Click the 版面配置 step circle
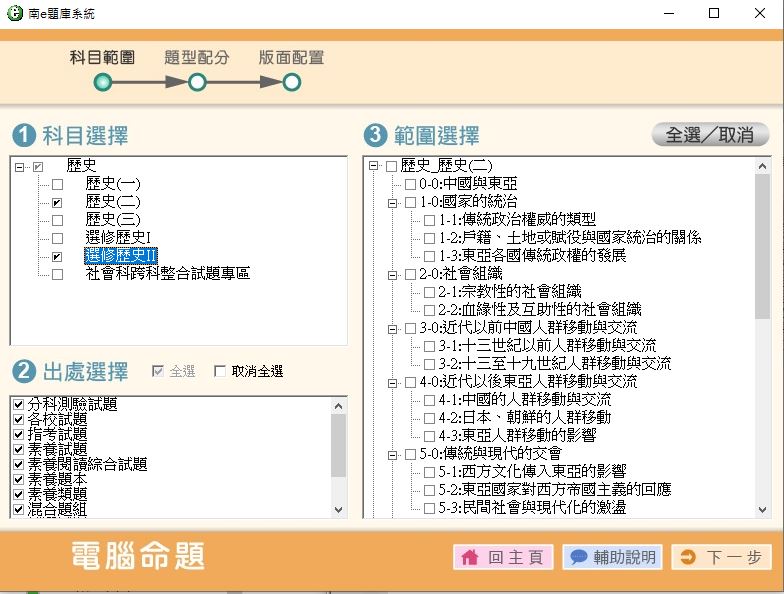Image resolution: width=784 pixels, height=594 pixels. coord(291,82)
